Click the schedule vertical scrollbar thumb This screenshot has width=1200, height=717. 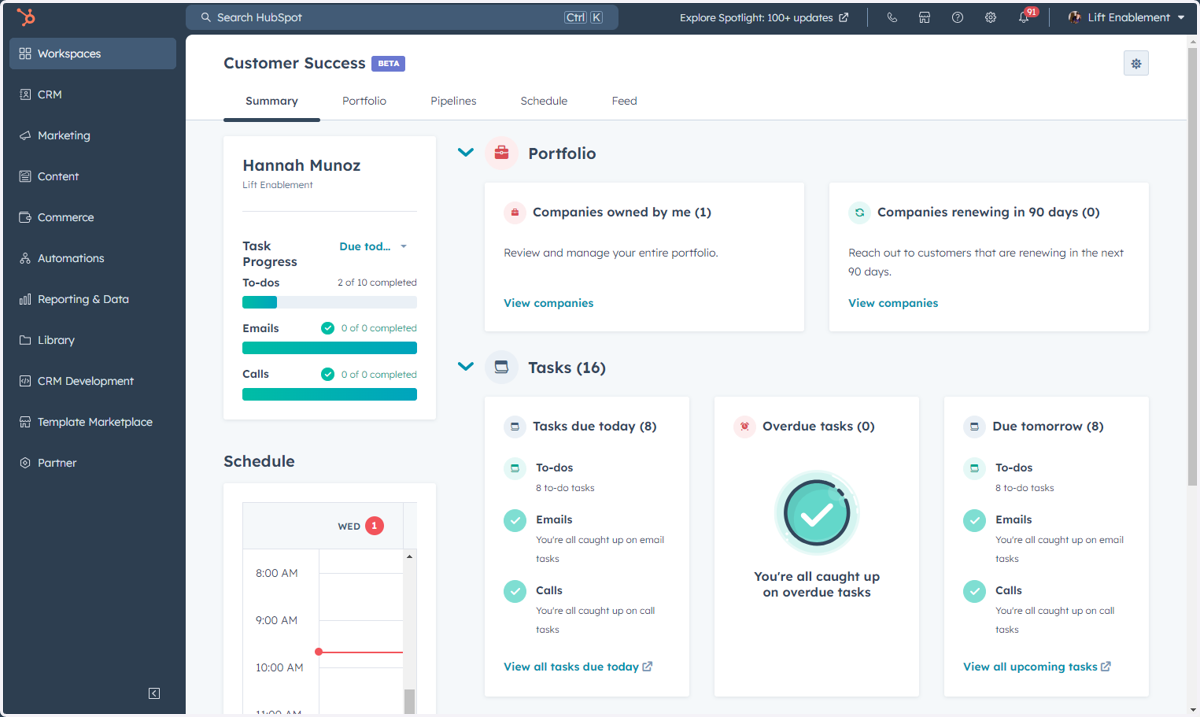tap(409, 701)
